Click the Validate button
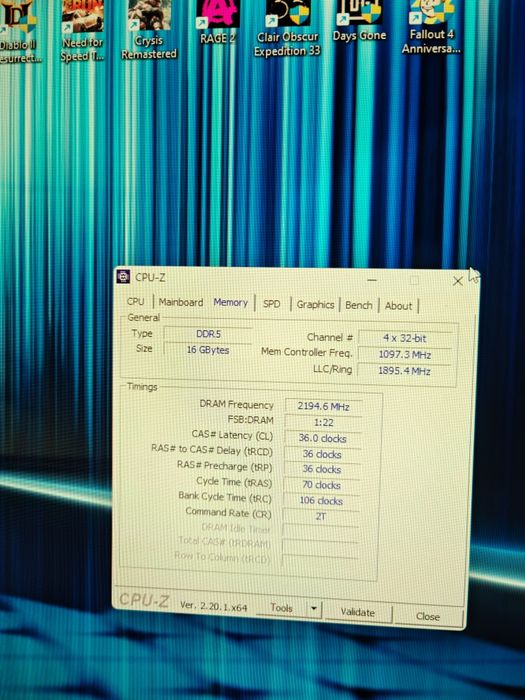The width and height of the screenshot is (525, 700). (x=358, y=612)
